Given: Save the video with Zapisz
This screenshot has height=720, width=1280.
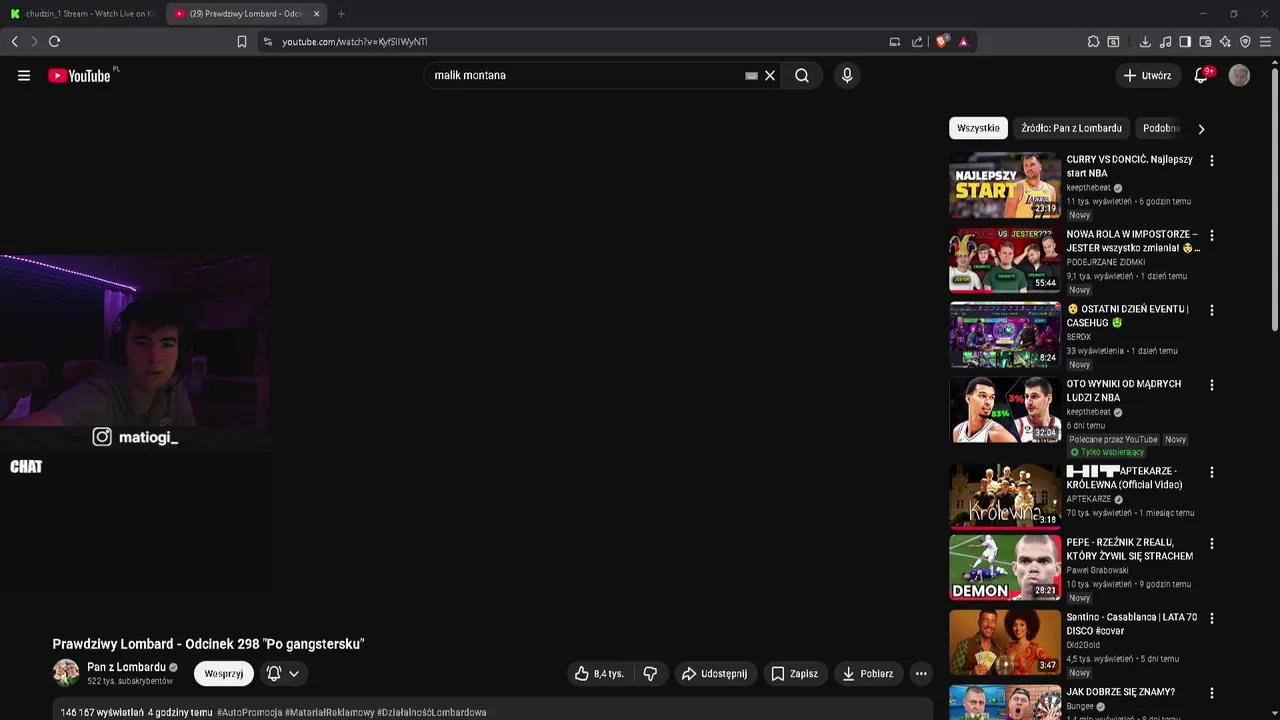Looking at the screenshot, I should coord(795,674).
